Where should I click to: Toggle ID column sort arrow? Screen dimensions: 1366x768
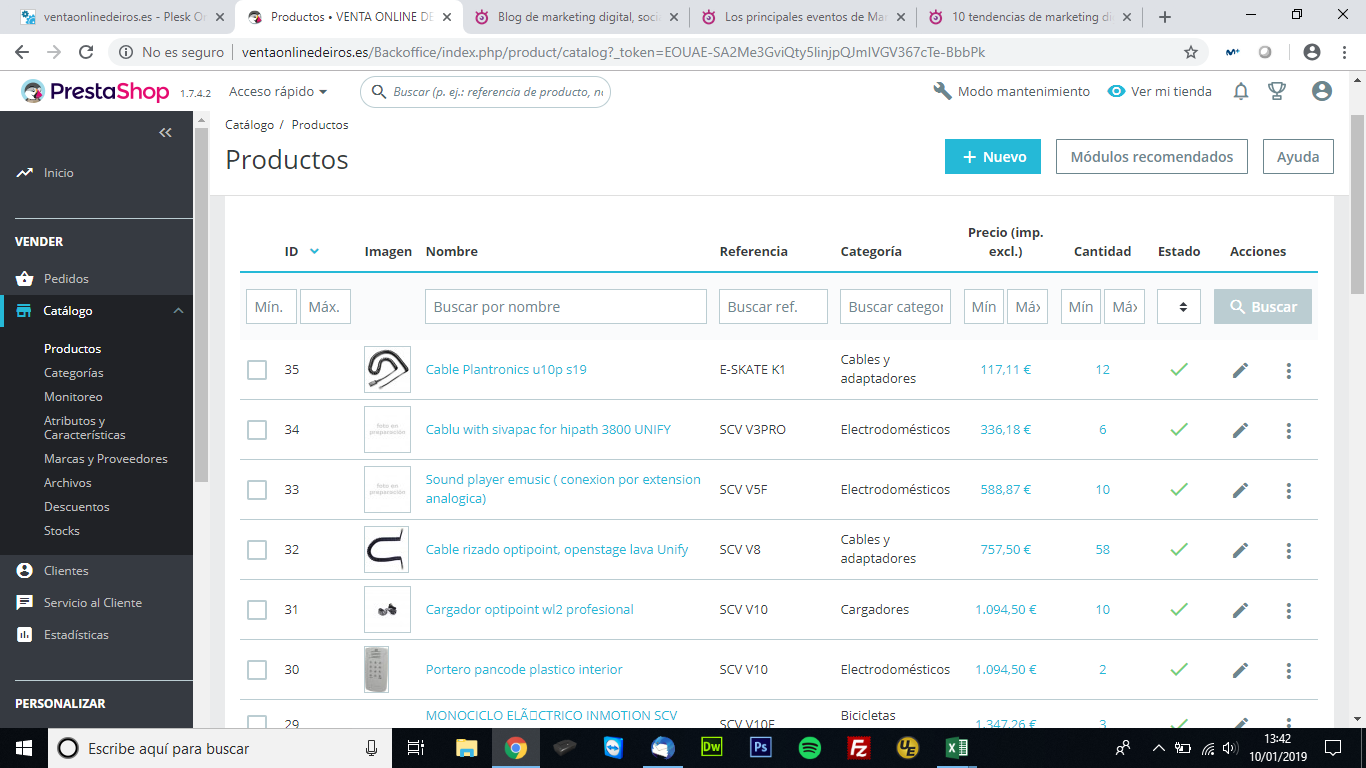click(314, 251)
